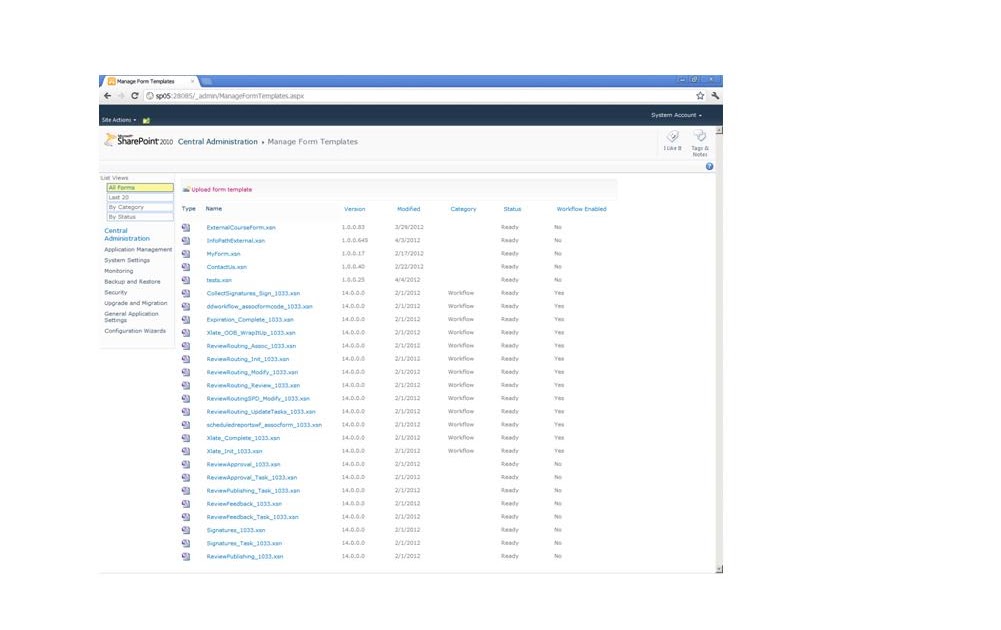The width and height of the screenshot is (1001, 630).
Task: Click form icon beside Signatures_1033.xsn
Action: coord(186,530)
